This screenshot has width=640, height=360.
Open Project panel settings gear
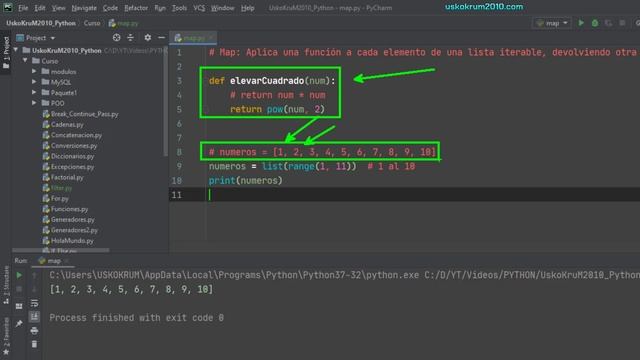tap(148, 38)
